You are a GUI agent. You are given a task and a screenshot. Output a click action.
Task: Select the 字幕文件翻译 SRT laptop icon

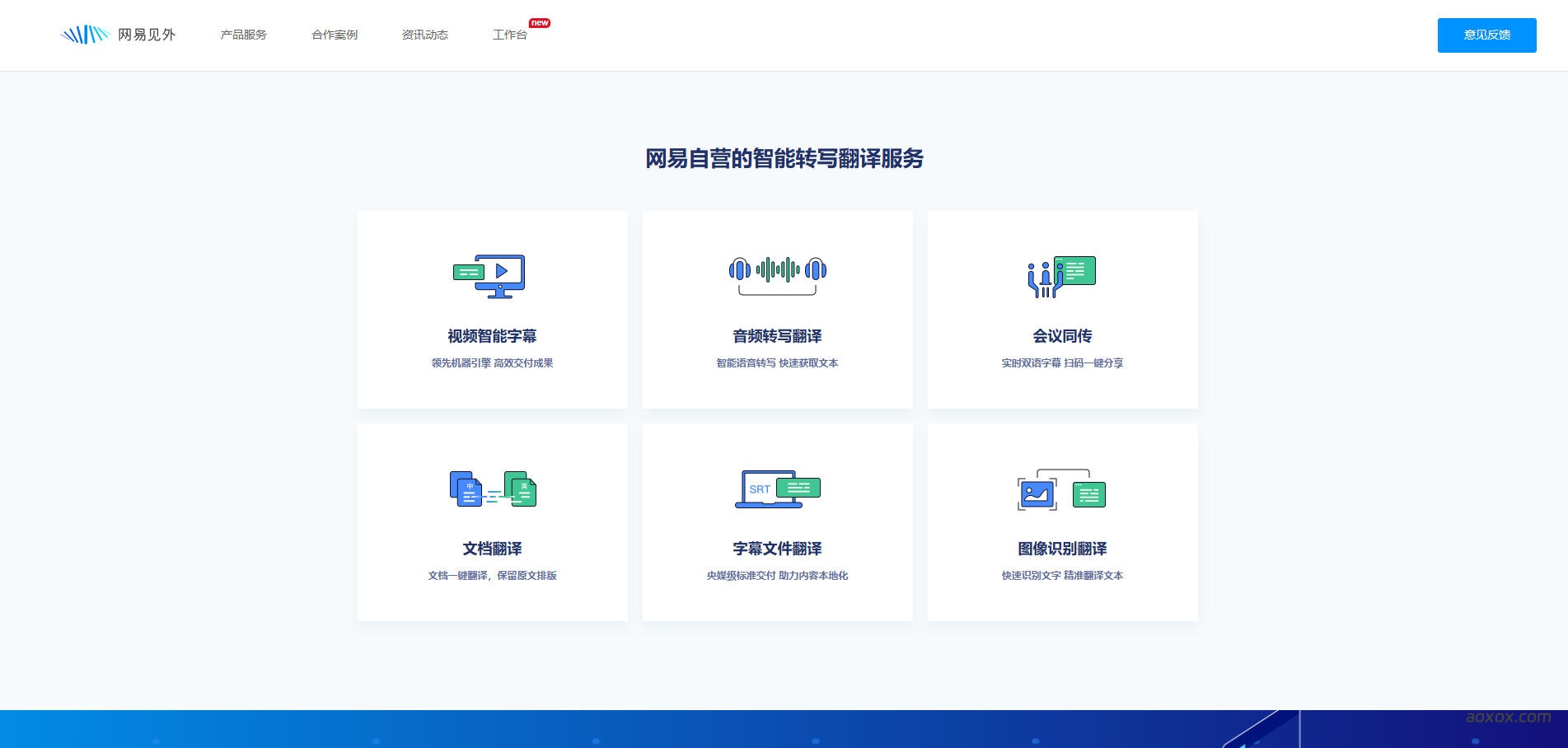[776, 489]
